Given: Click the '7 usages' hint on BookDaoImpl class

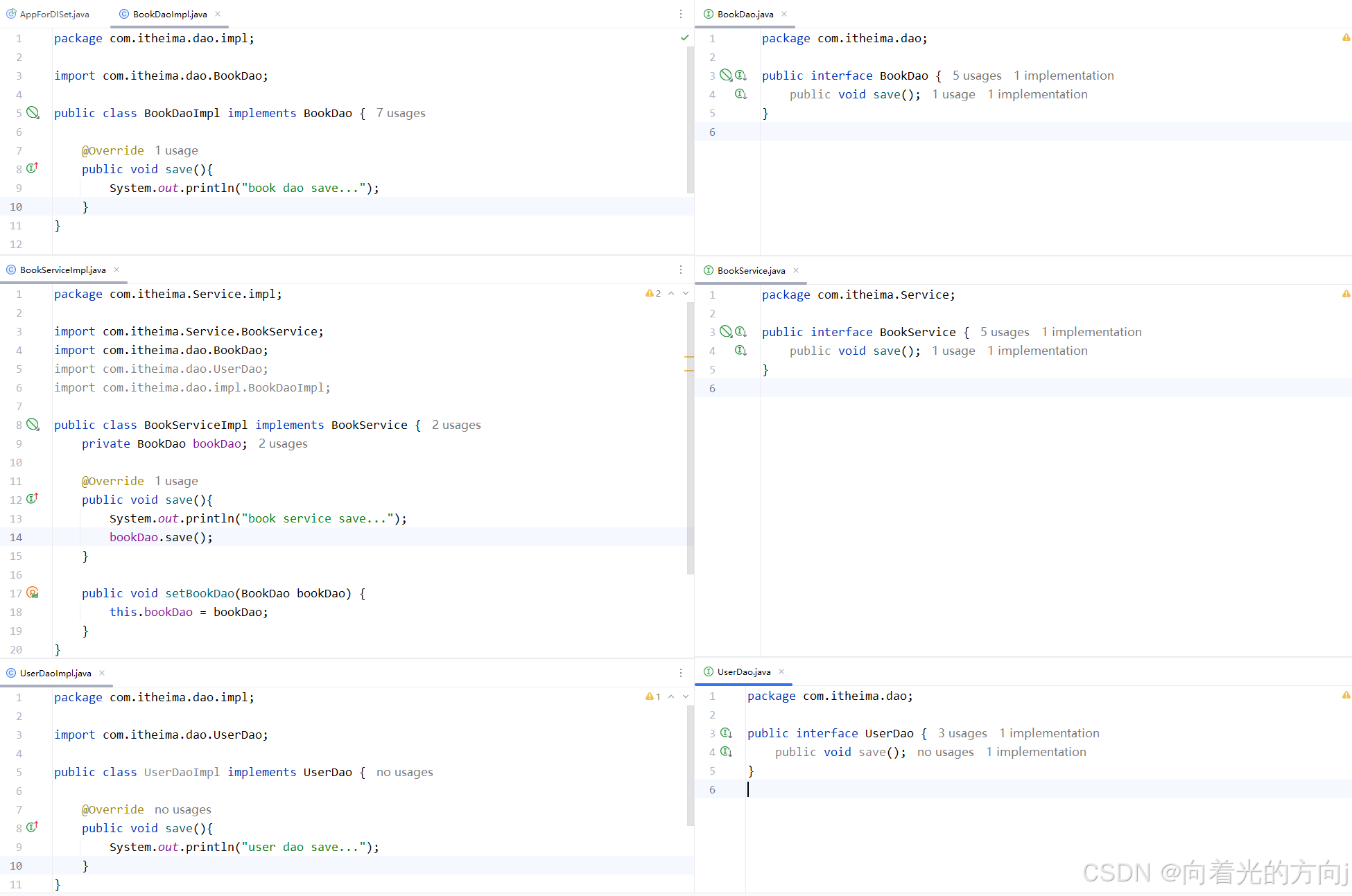Looking at the screenshot, I should (x=401, y=113).
